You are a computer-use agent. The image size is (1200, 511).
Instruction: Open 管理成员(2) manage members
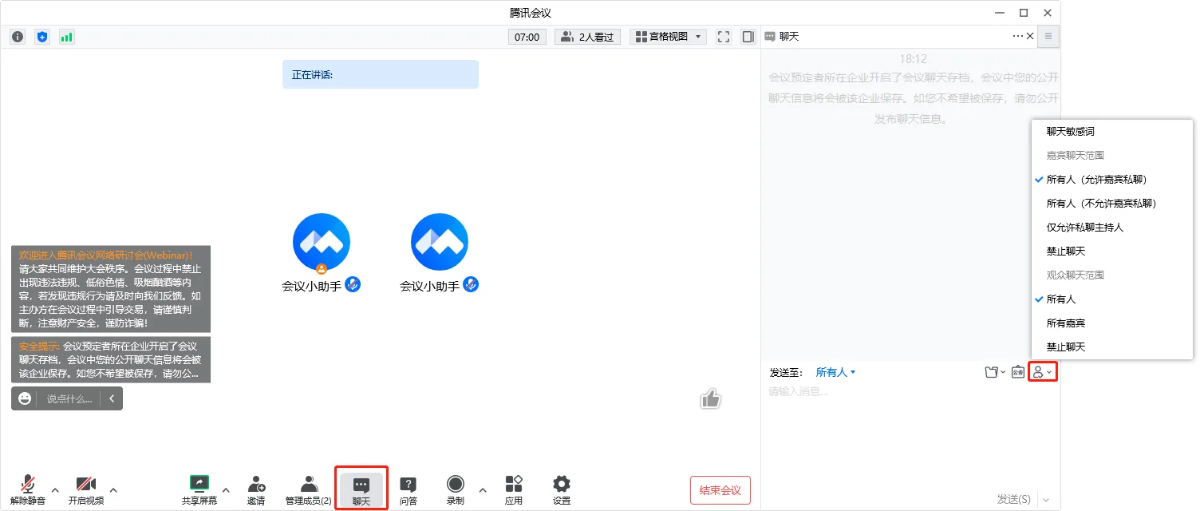(308, 489)
